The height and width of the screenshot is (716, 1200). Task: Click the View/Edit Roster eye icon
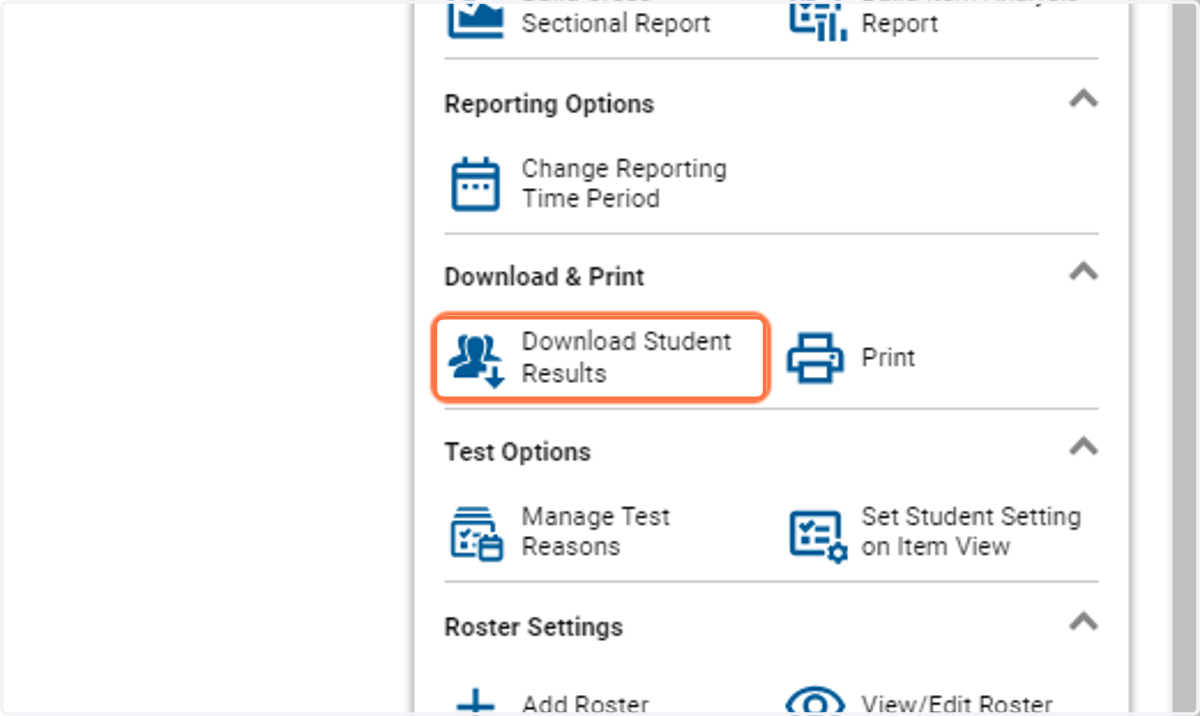pyautogui.click(x=816, y=702)
